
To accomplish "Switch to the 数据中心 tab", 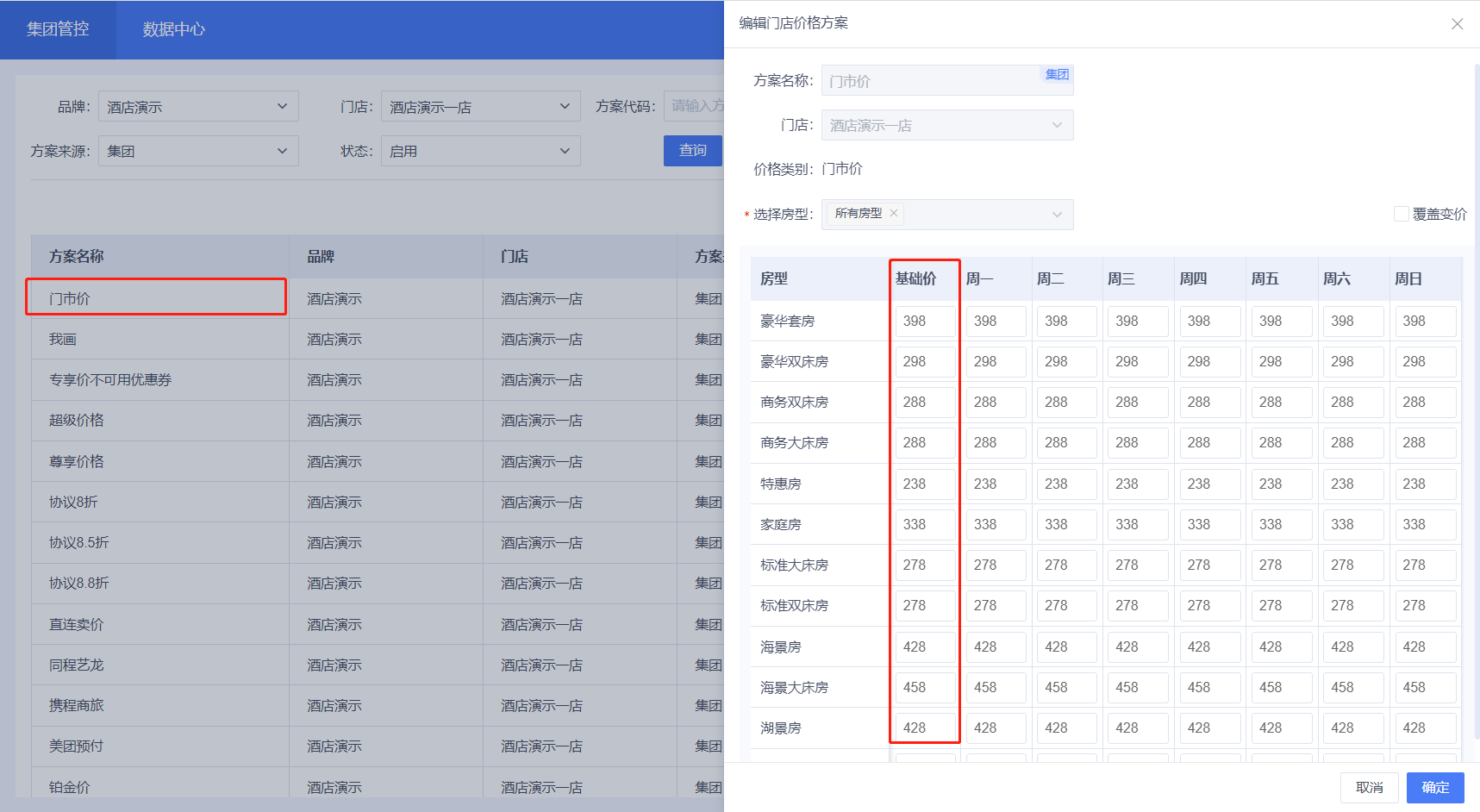I will (x=174, y=29).
